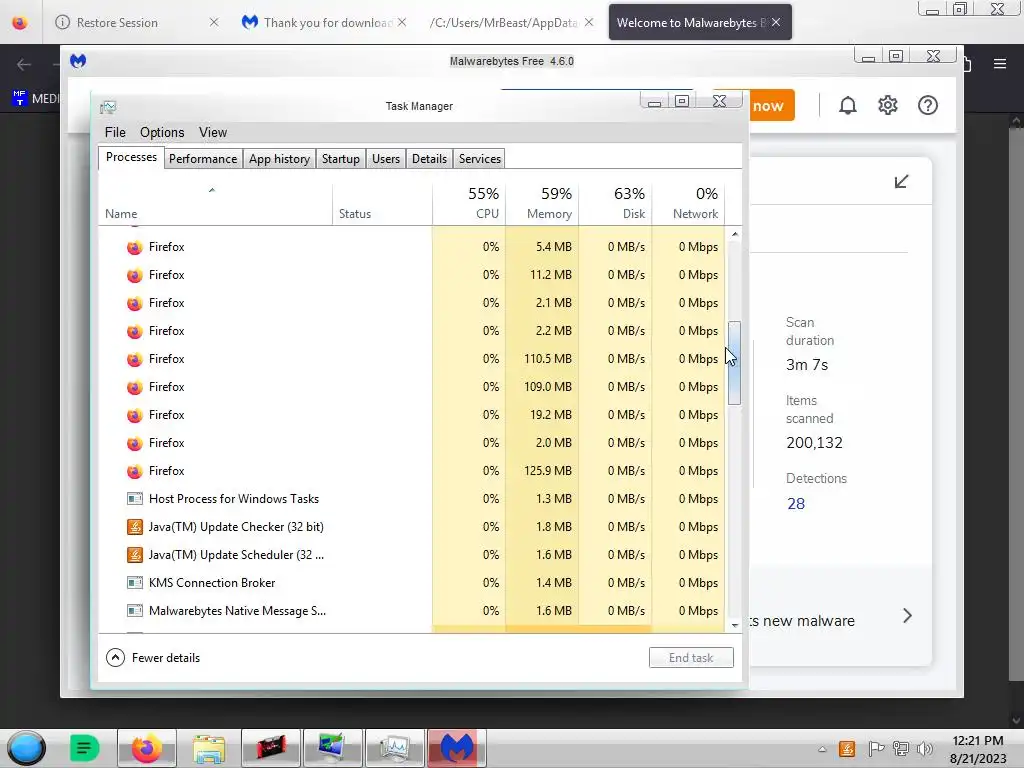Open File Explorer from taskbar

point(209,748)
